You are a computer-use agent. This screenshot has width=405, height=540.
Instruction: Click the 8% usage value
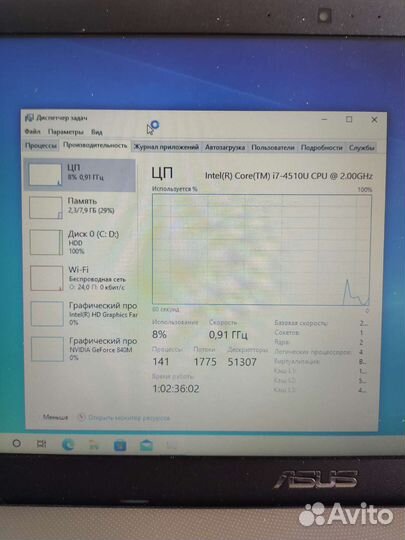[x=159, y=334]
